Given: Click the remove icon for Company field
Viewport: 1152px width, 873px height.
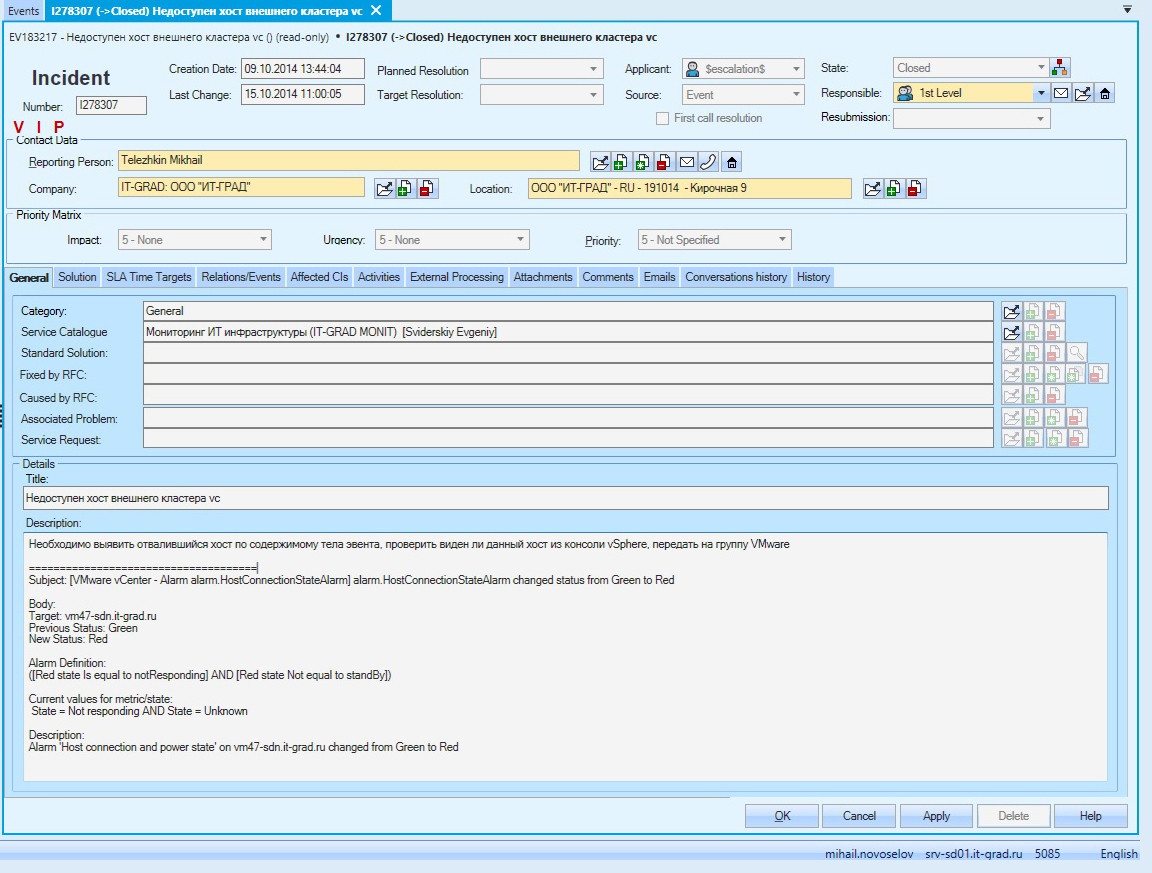Looking at the screenshot, I should tap(428, 189).
